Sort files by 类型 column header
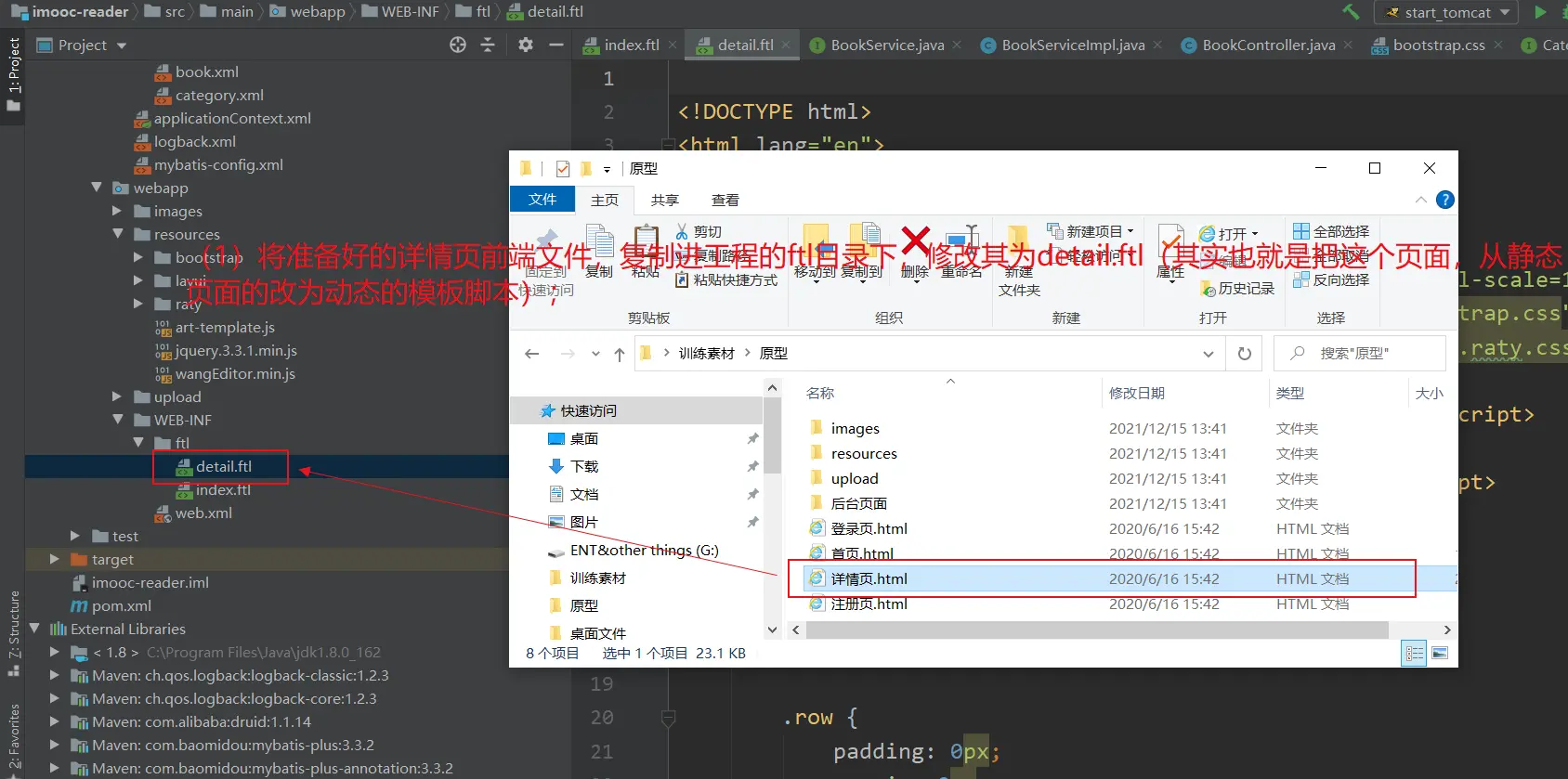The width and height of the screenshot is (1568, 779). click(x=1290, y=394)
